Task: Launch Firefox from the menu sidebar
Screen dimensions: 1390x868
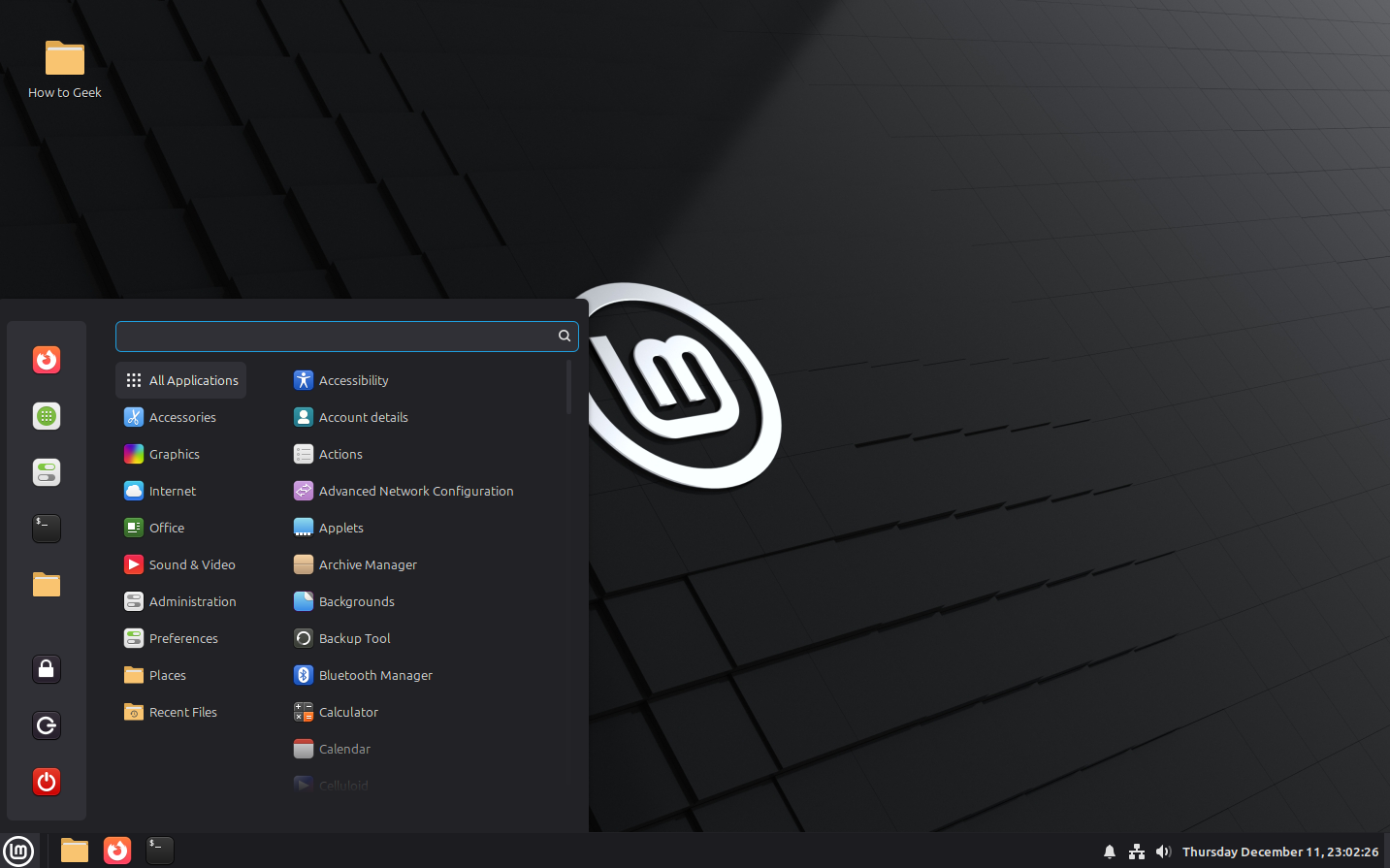Action: click(x=46, y=359)
